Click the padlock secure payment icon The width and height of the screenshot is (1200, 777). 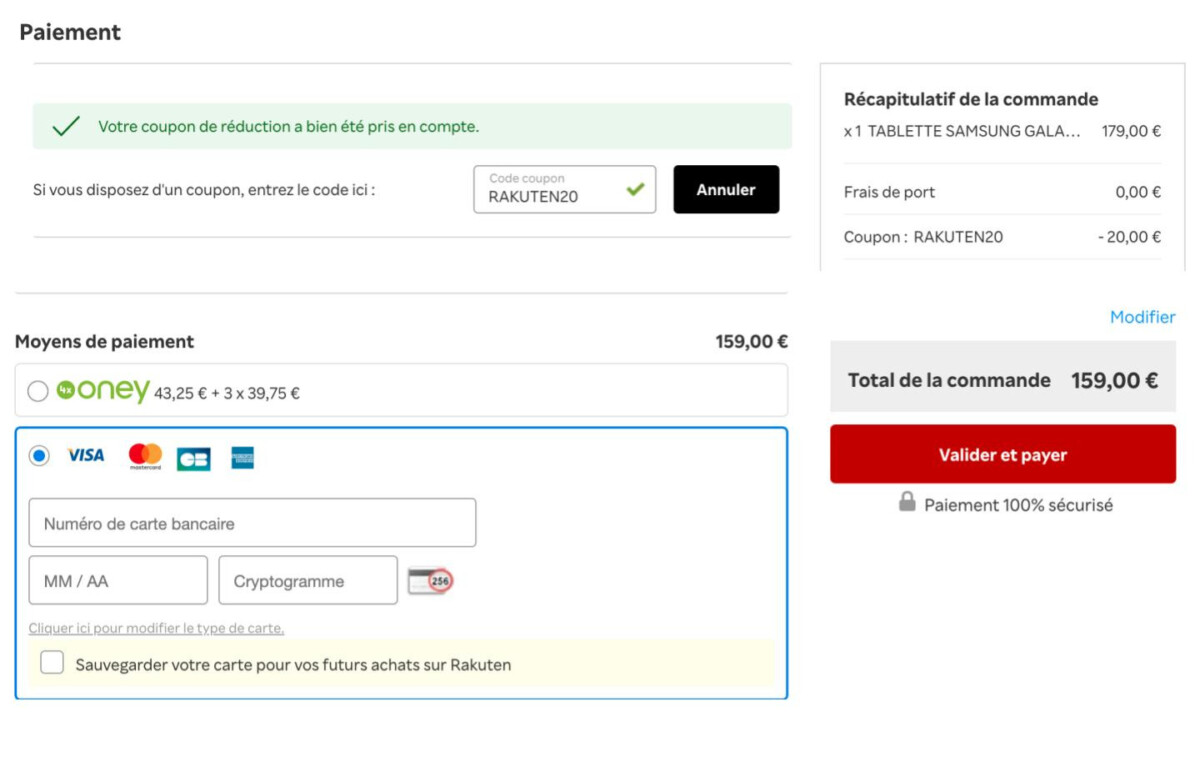(x=907, y=502)
